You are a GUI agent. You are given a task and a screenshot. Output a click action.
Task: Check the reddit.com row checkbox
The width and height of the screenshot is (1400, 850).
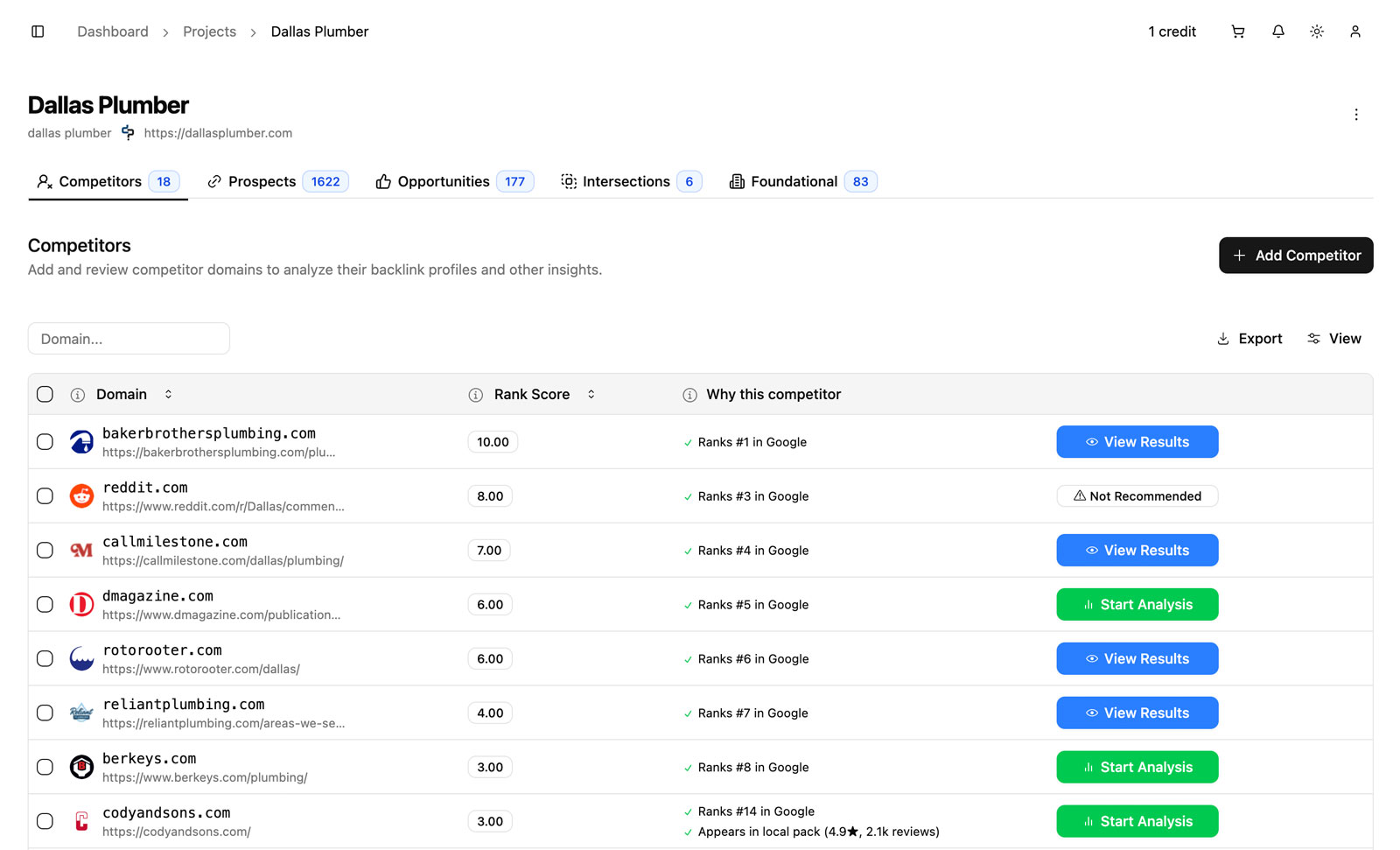45,496
